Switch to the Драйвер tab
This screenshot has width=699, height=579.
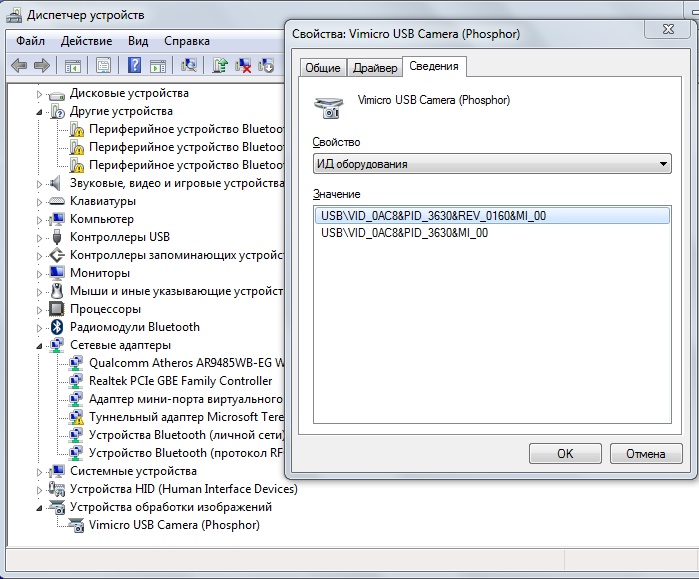pyautogui.click(x=374, y=68)
